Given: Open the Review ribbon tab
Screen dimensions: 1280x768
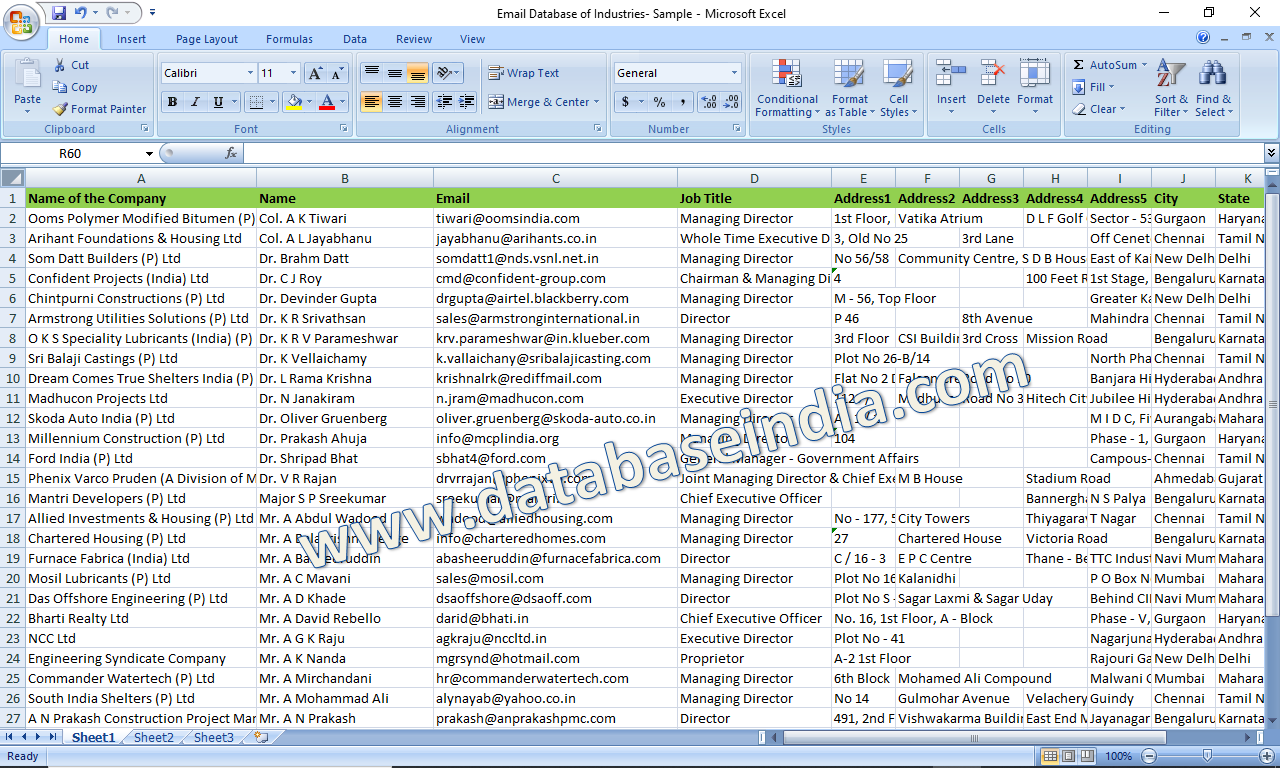Looking at the screenshot, I should [414, 39].
